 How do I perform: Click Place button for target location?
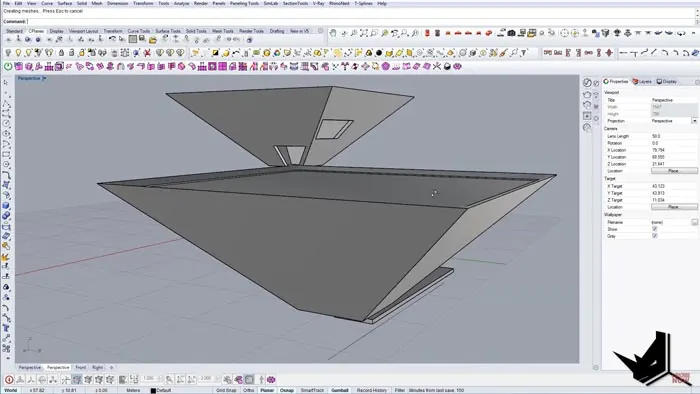coord(674,207)
